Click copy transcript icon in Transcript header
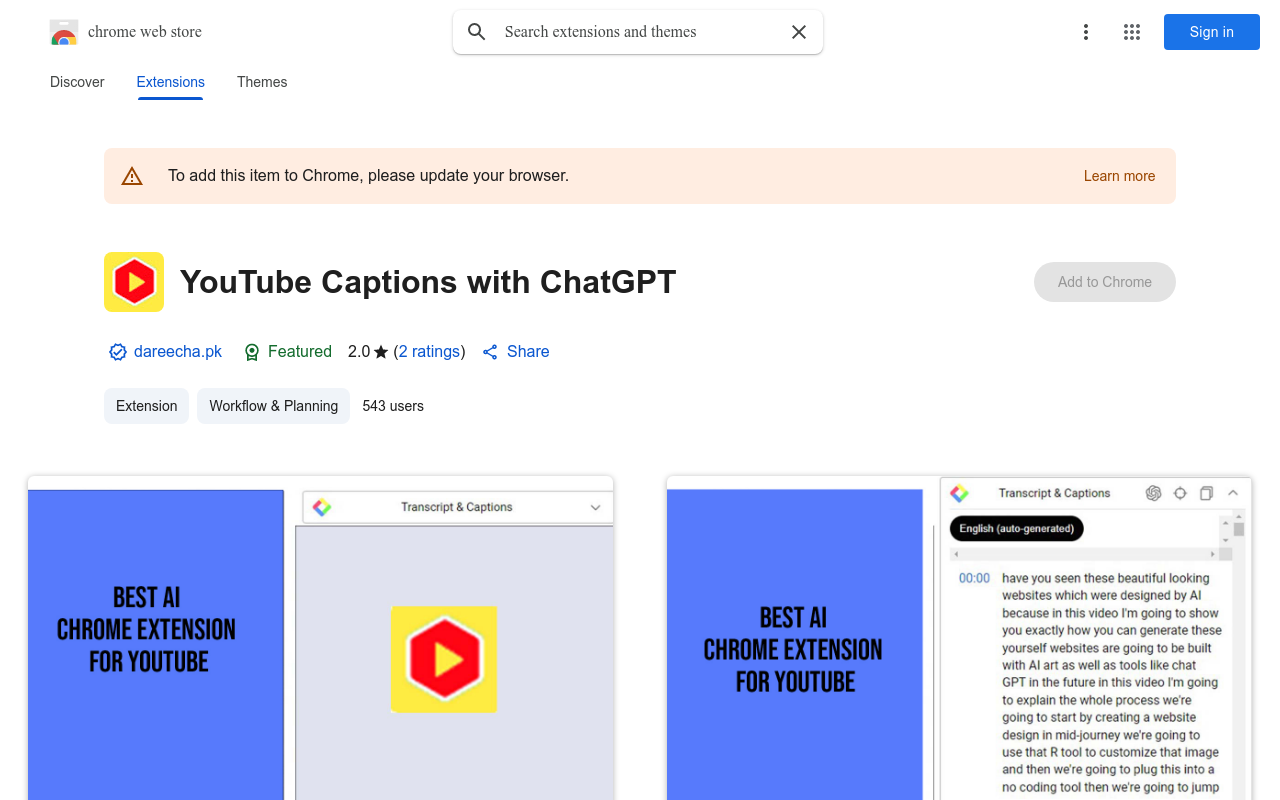The image size is (1280, 800). (1207, 493)
